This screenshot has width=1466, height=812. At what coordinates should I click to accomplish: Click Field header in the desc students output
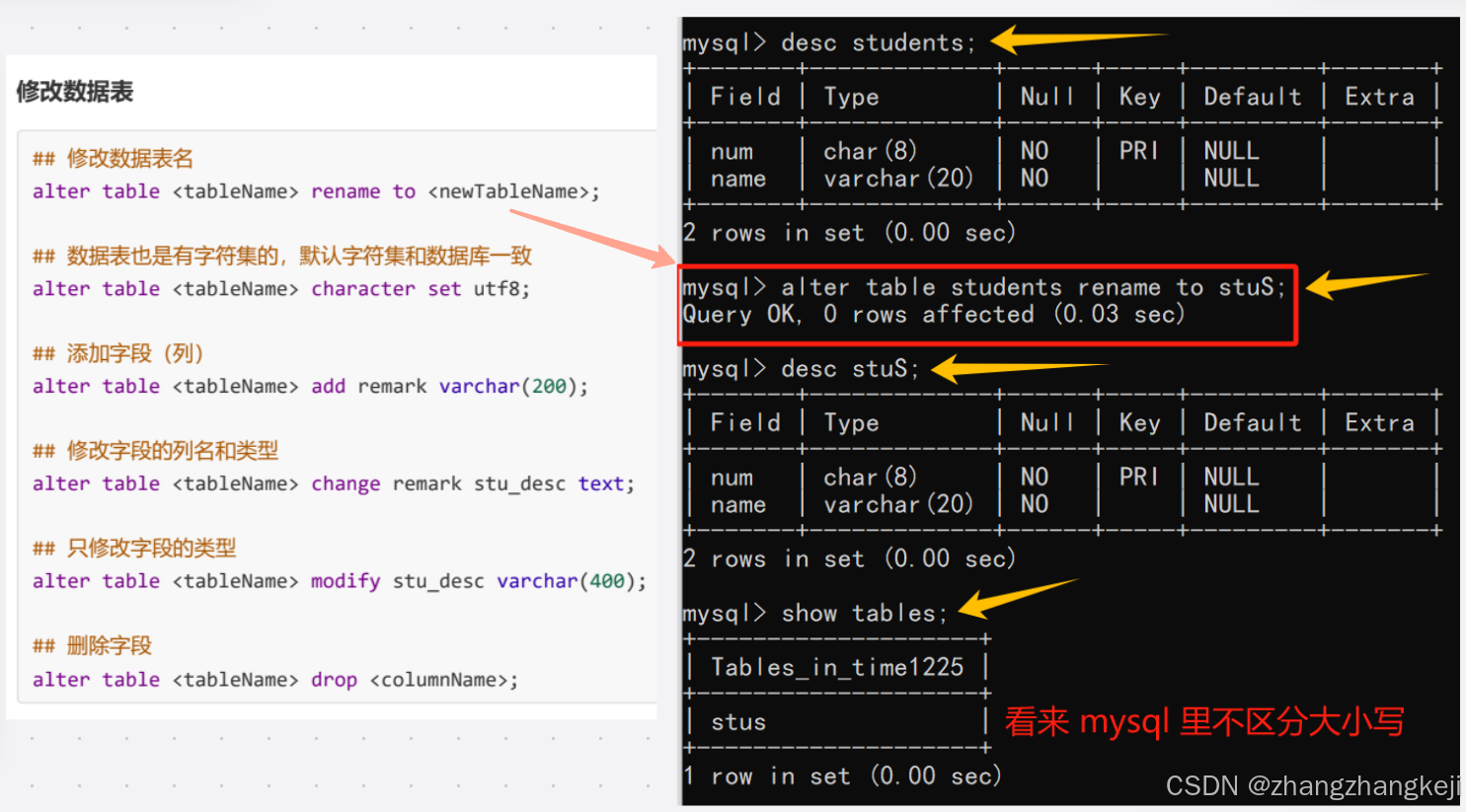tap(745, 97)
